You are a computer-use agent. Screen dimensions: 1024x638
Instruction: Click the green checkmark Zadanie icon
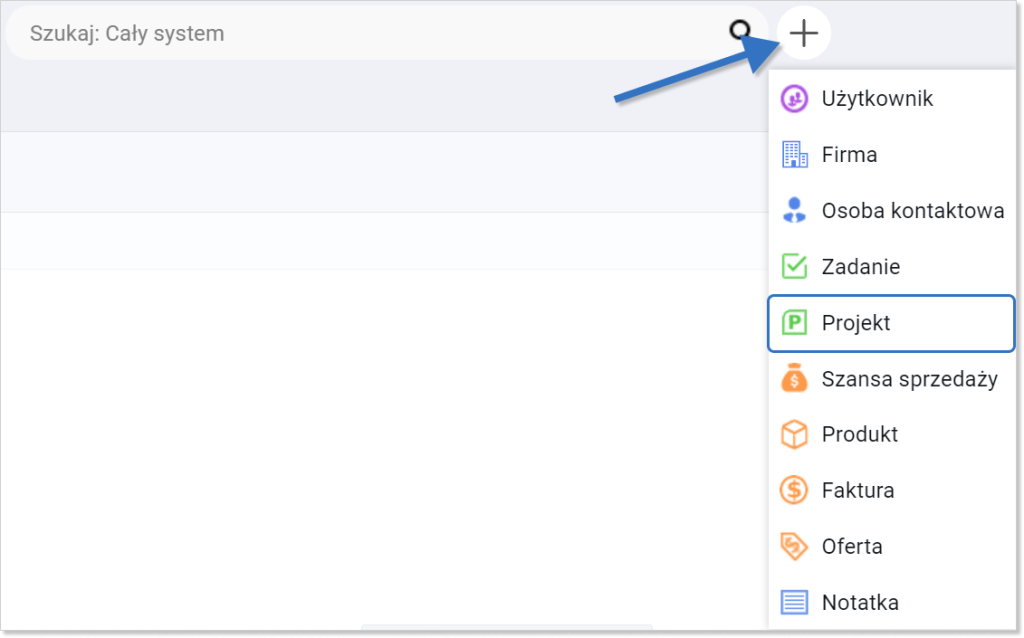click(794, 266)
